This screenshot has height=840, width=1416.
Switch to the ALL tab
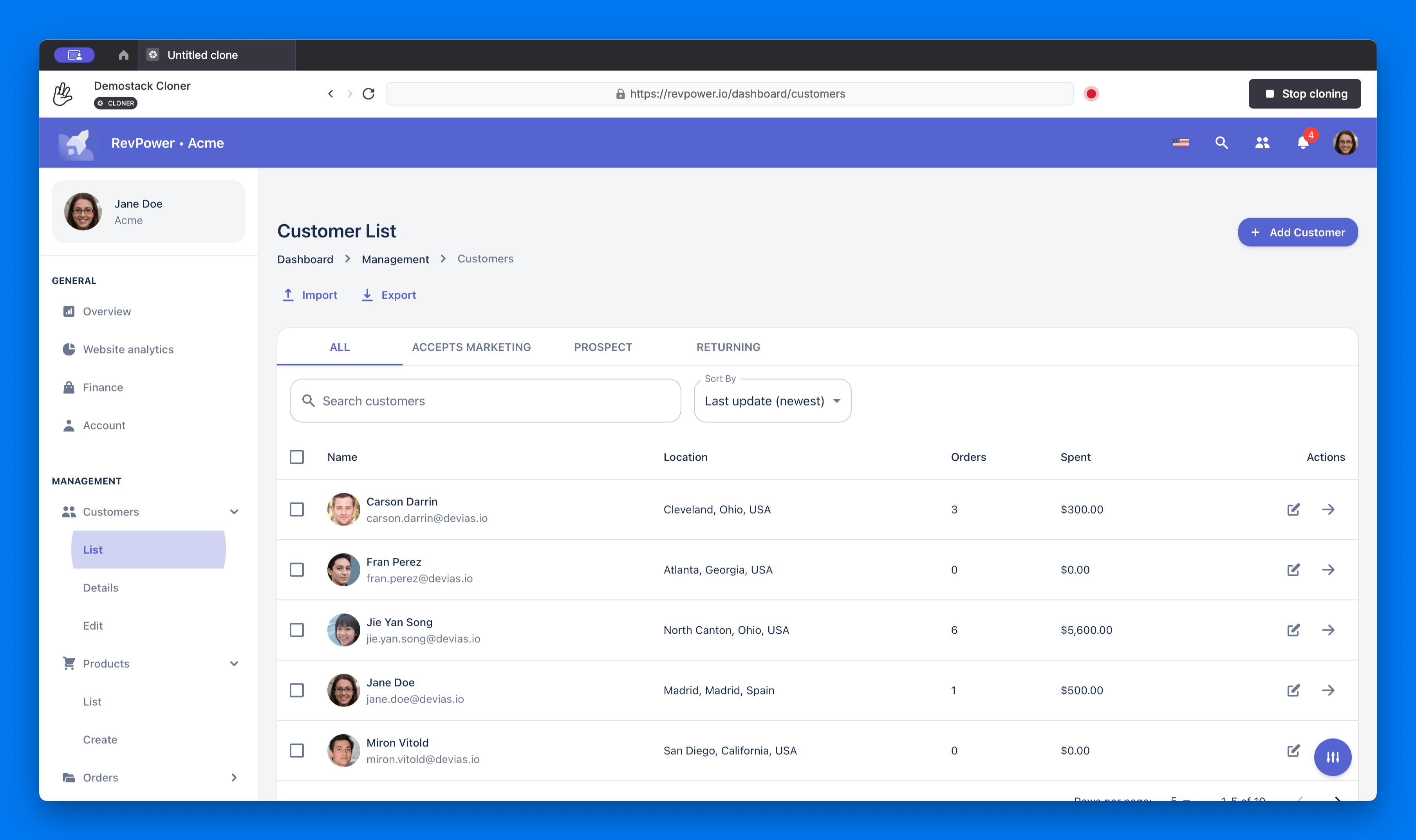pyautogui.click(x=340, y=347)
